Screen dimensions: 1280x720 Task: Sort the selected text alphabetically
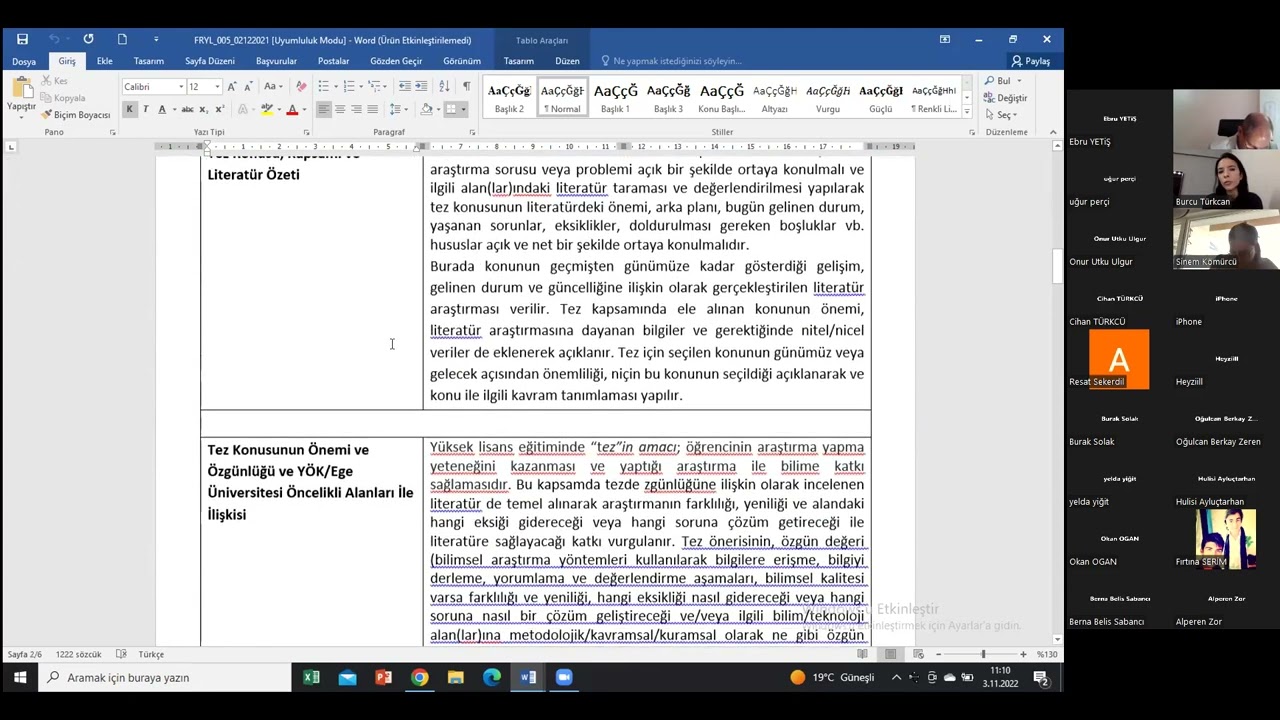click(x=445, y=87)
